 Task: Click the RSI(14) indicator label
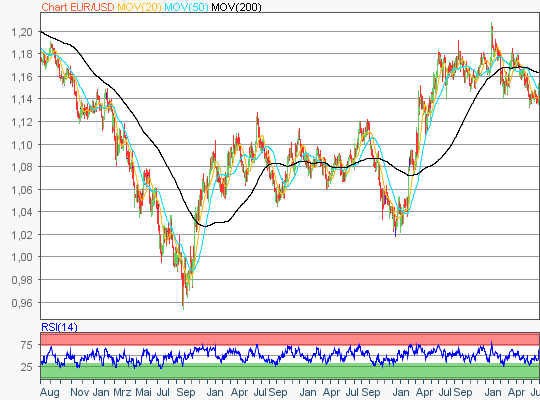[59, 327]
